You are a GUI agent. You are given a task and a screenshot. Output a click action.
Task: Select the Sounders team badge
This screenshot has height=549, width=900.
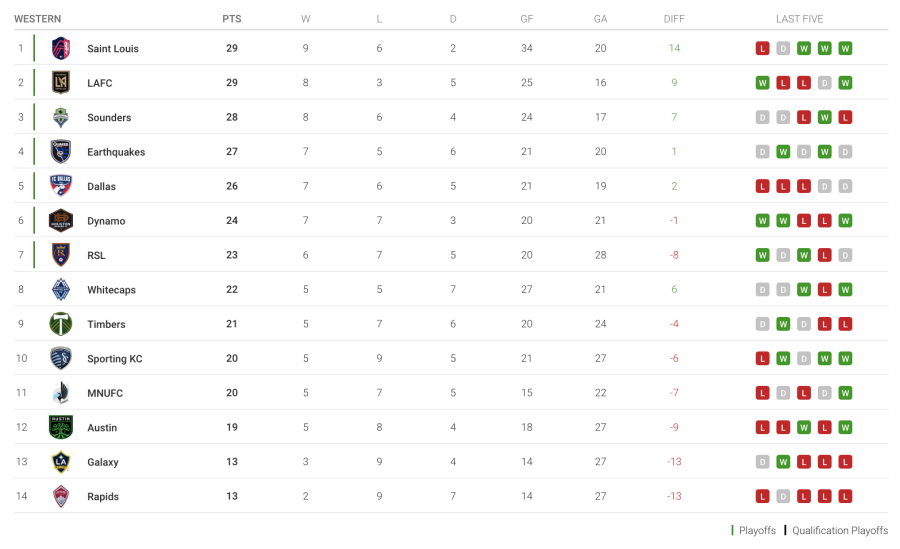[61, 117]
